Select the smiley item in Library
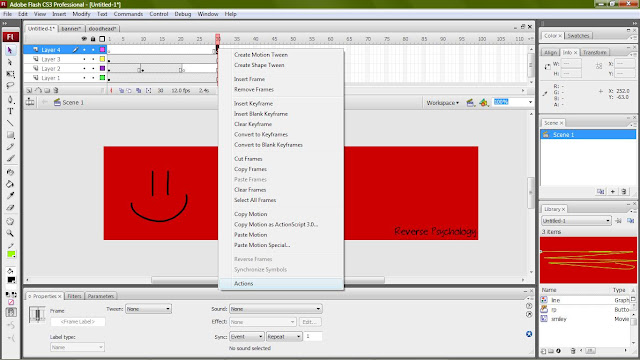Screen dimensions: 640x360 pos(559,319)
